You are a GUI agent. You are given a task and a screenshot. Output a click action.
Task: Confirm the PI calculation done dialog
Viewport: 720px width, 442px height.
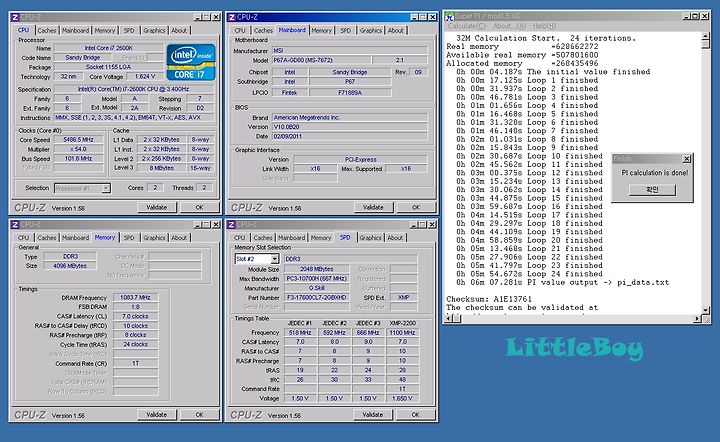pos(652,190)
